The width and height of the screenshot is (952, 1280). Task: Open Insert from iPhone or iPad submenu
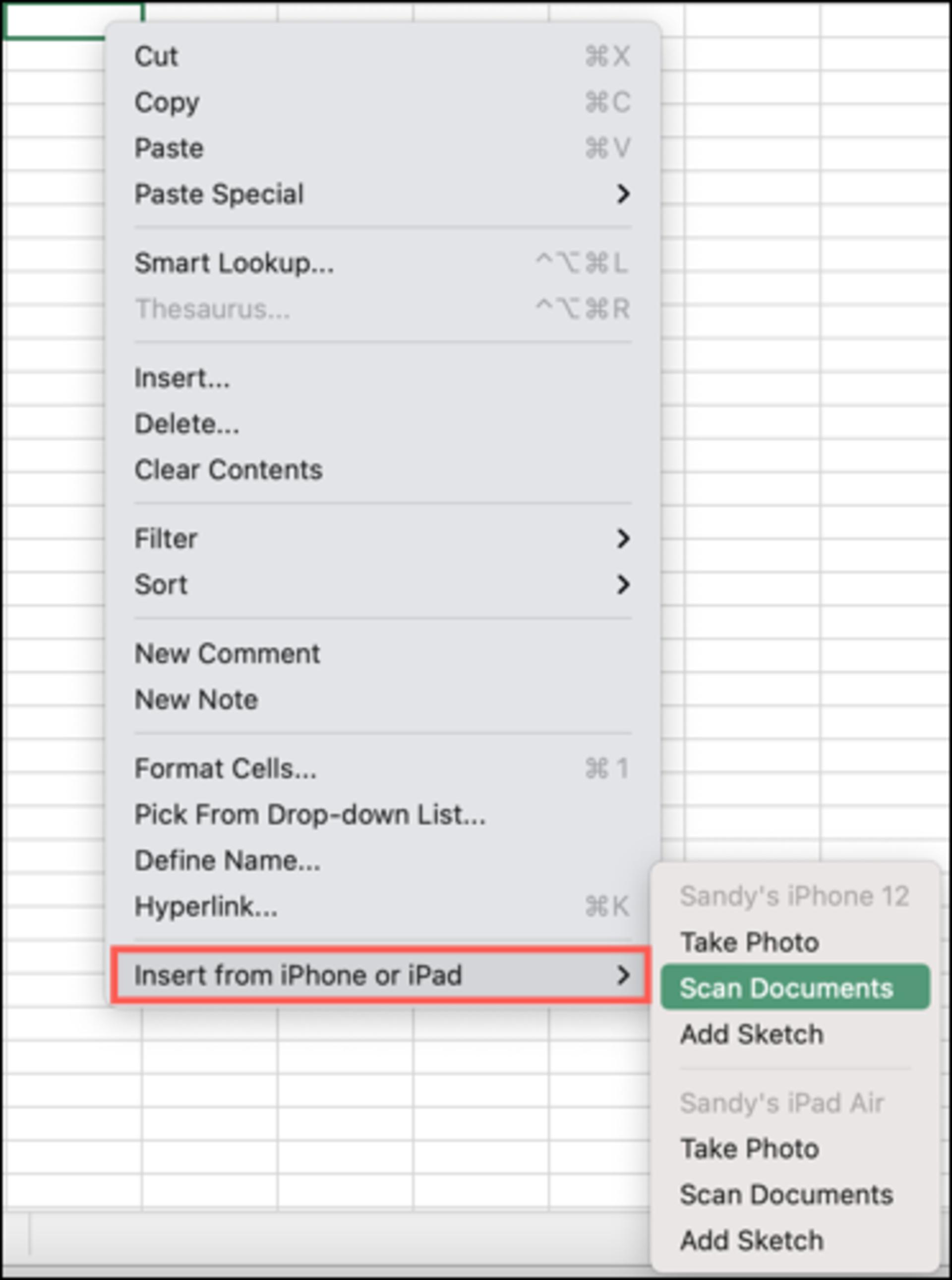[x=380, y=975]
